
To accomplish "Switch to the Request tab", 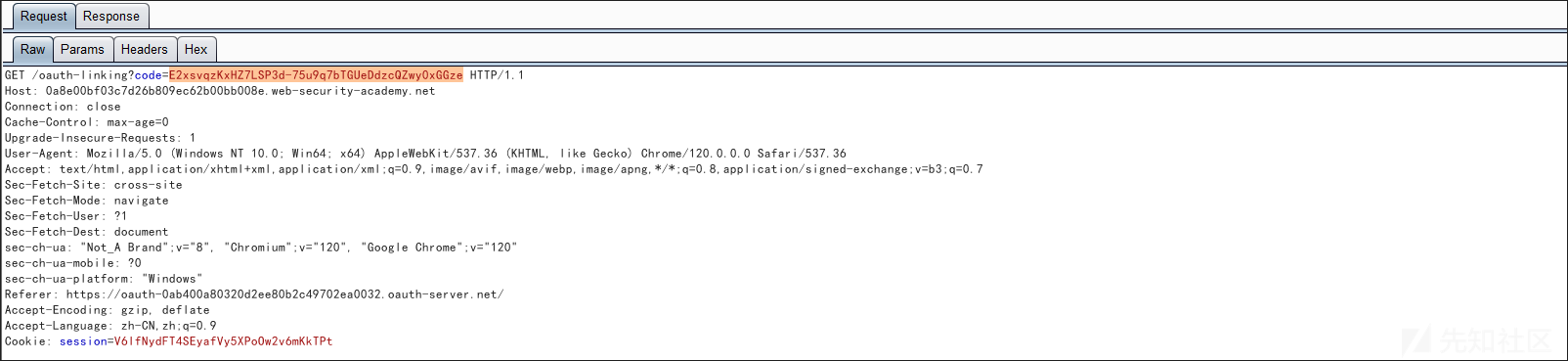I will 44,16.
